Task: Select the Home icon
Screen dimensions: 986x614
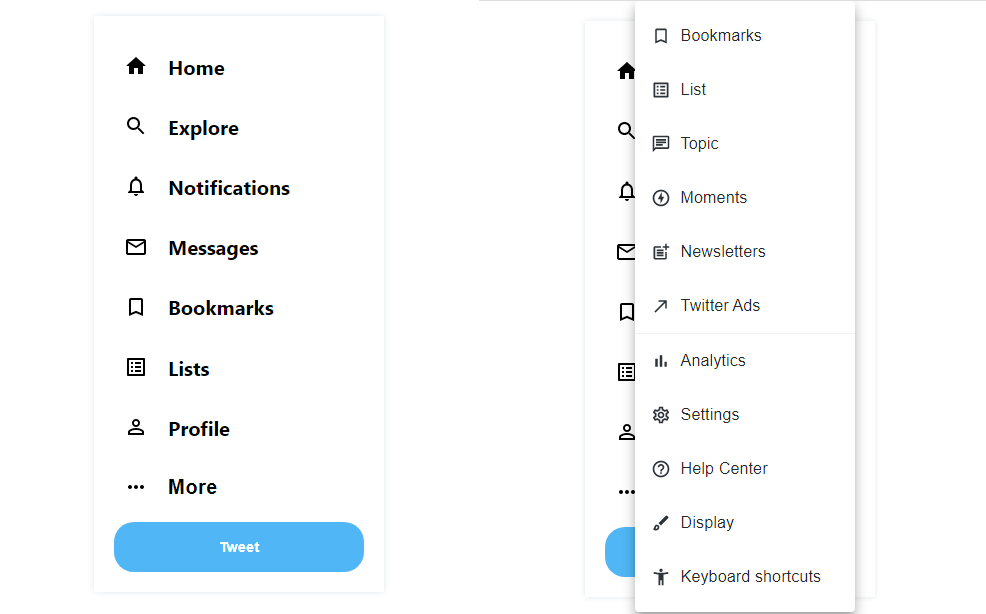Action: point(136,66)
